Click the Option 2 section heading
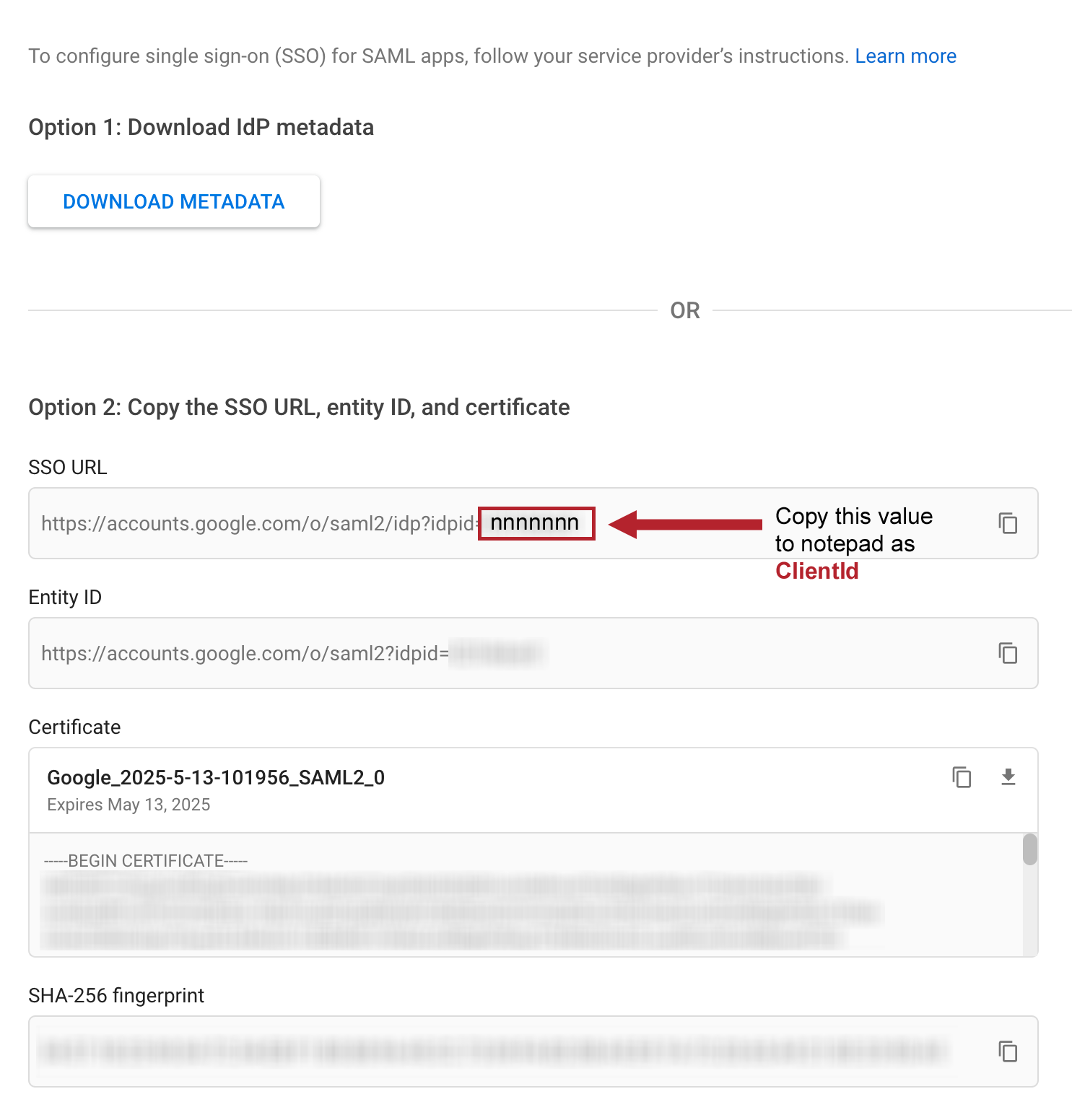This screenshot has width=1072, height=1120. [x=298, y=407]
